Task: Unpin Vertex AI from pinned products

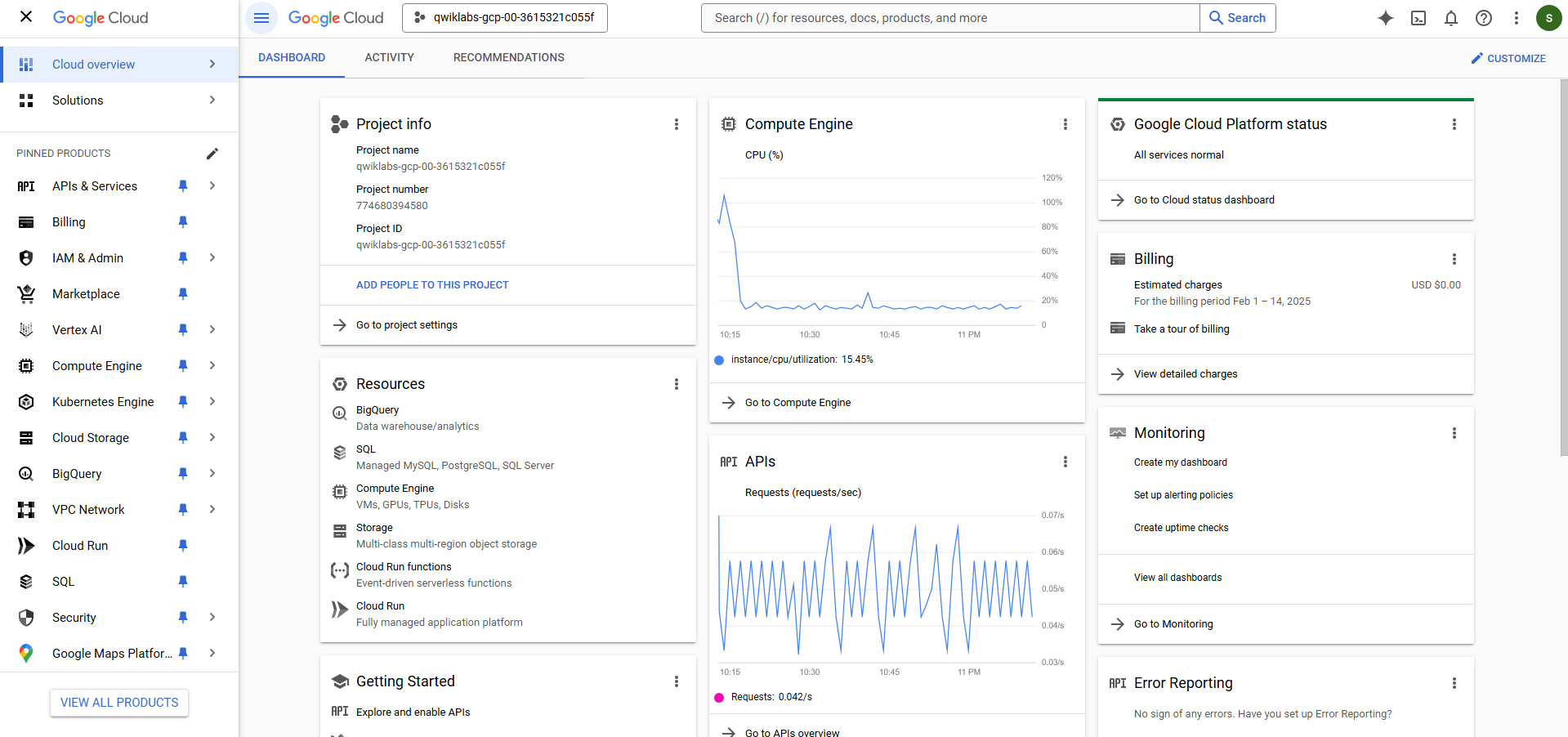Action: tap(183, 330)
